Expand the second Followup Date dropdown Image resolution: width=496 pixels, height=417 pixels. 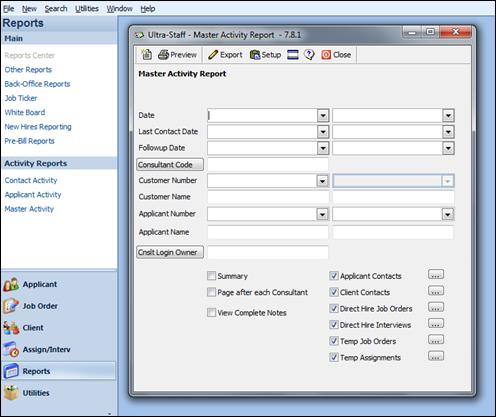[x=448, y=148]
